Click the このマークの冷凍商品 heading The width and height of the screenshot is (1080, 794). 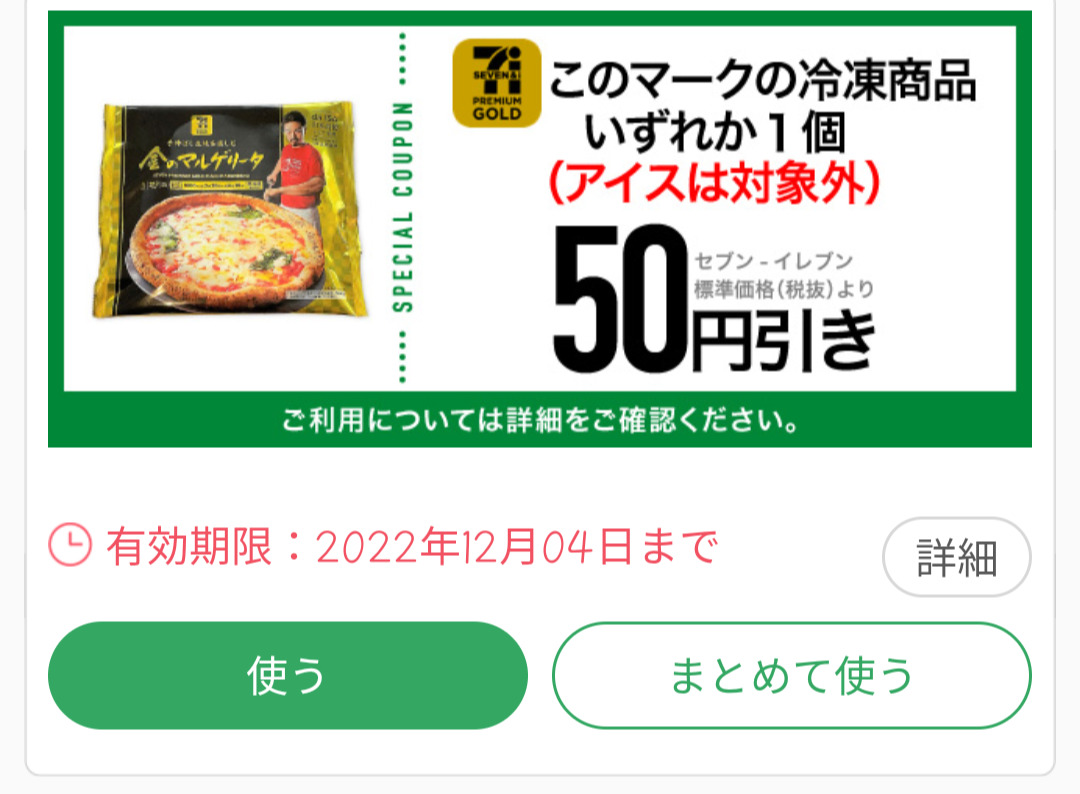(x=762, y=79)
